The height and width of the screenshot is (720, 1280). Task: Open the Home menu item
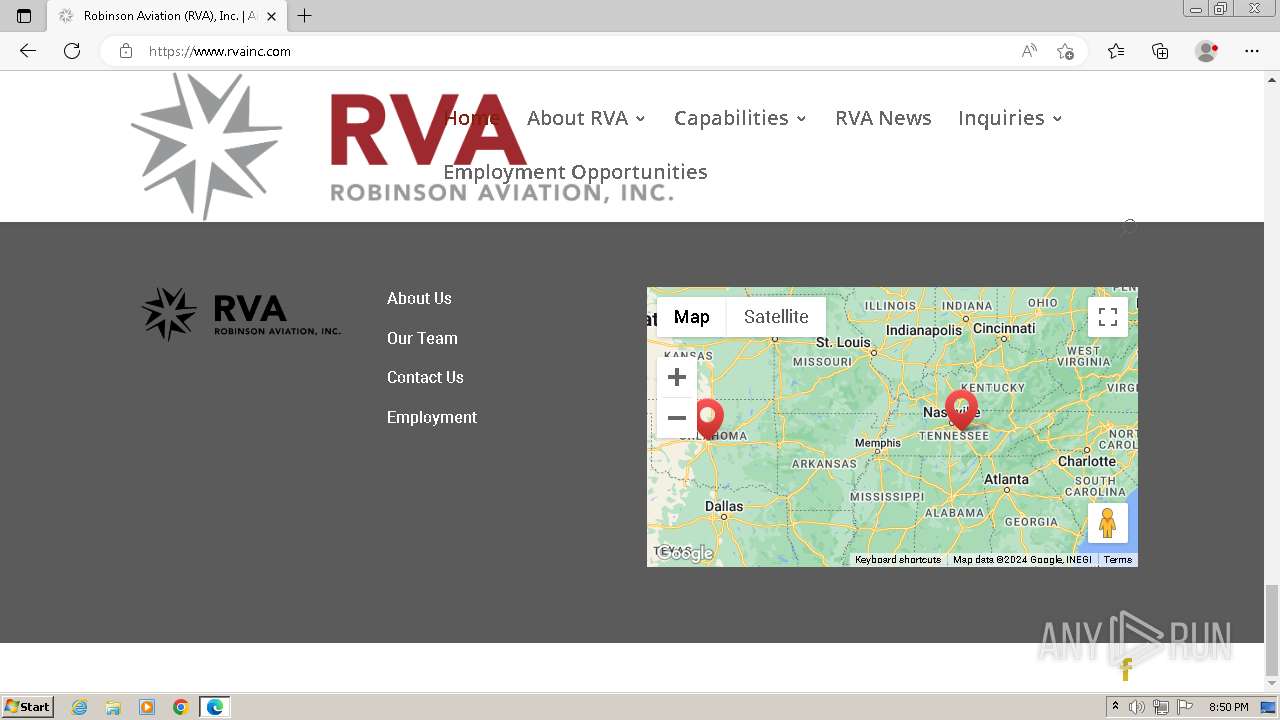[472, 118]
